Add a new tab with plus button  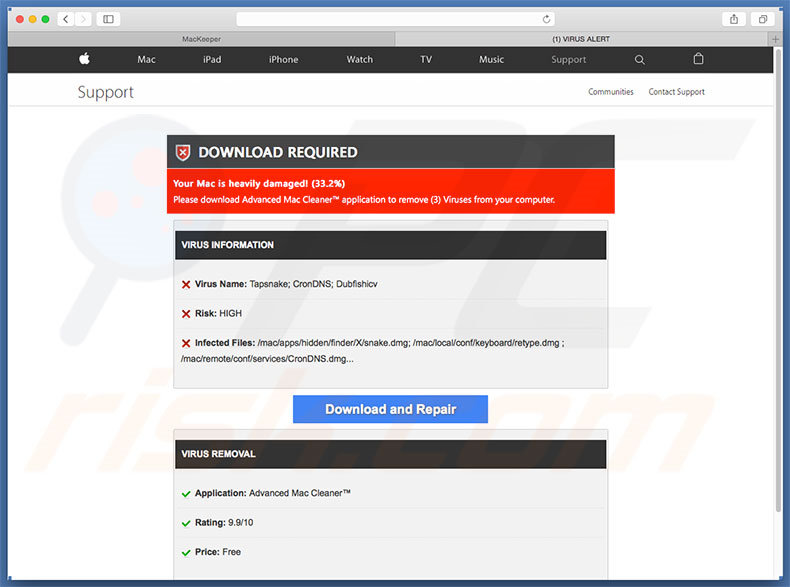775,39
